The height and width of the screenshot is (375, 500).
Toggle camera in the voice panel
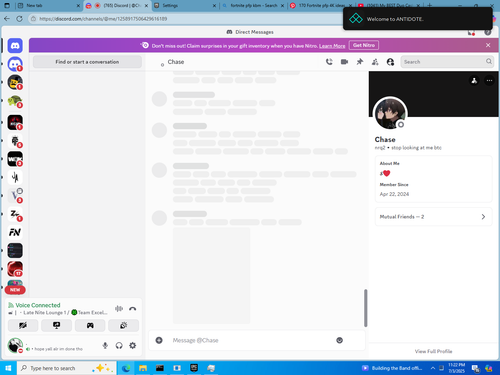23,325
